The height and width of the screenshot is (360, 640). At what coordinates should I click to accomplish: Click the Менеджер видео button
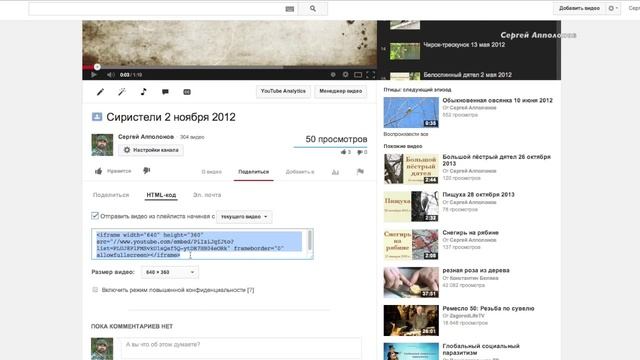tap(340, 91)
